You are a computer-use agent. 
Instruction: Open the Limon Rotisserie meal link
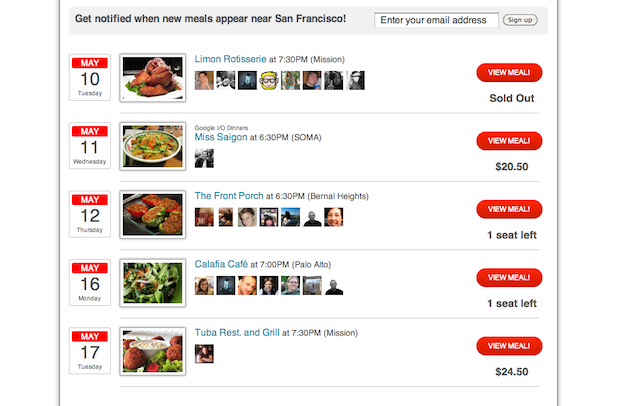click(231, 59)
